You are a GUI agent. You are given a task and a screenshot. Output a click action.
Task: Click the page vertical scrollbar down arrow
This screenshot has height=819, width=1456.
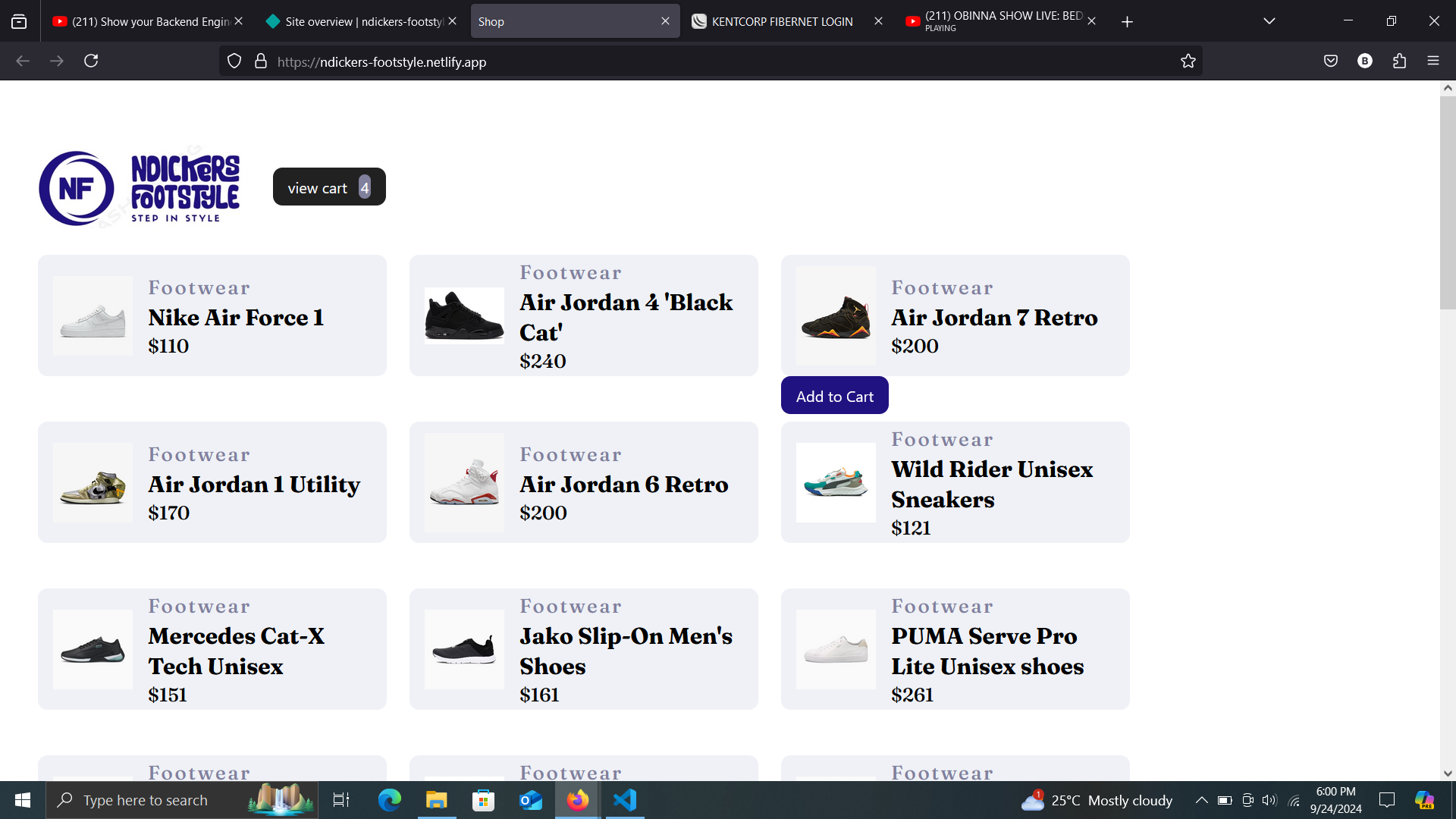coord(1448,773)
